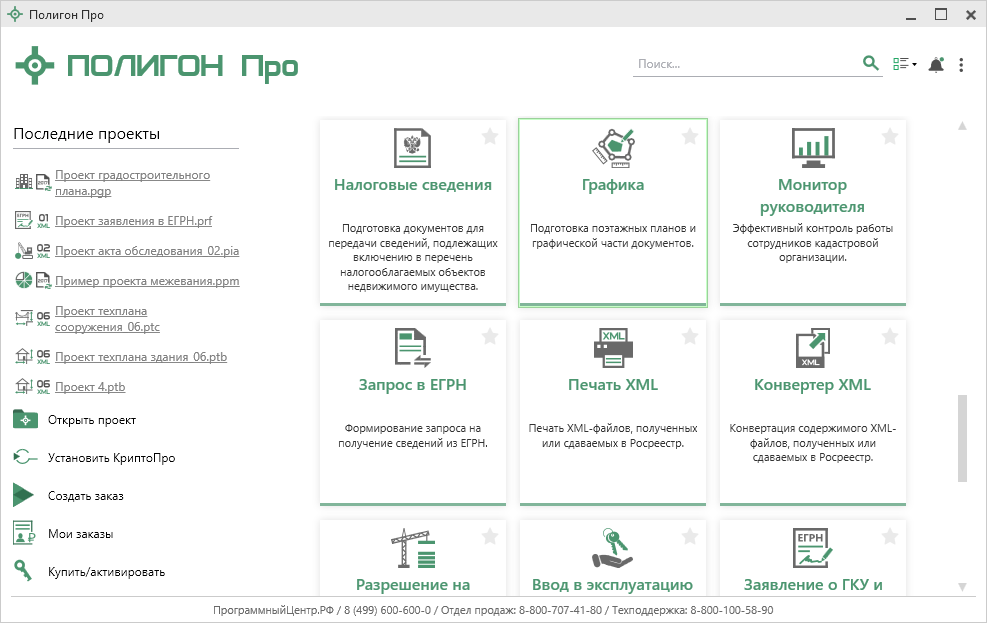This screenshot has width=987, height=623.
Task: Click the Печать XML printer icon
Action: [612, 347]
